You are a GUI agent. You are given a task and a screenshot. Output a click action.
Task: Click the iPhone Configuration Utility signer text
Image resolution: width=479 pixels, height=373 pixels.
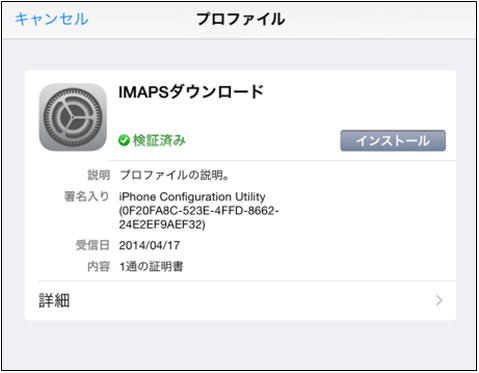[199, 210]
